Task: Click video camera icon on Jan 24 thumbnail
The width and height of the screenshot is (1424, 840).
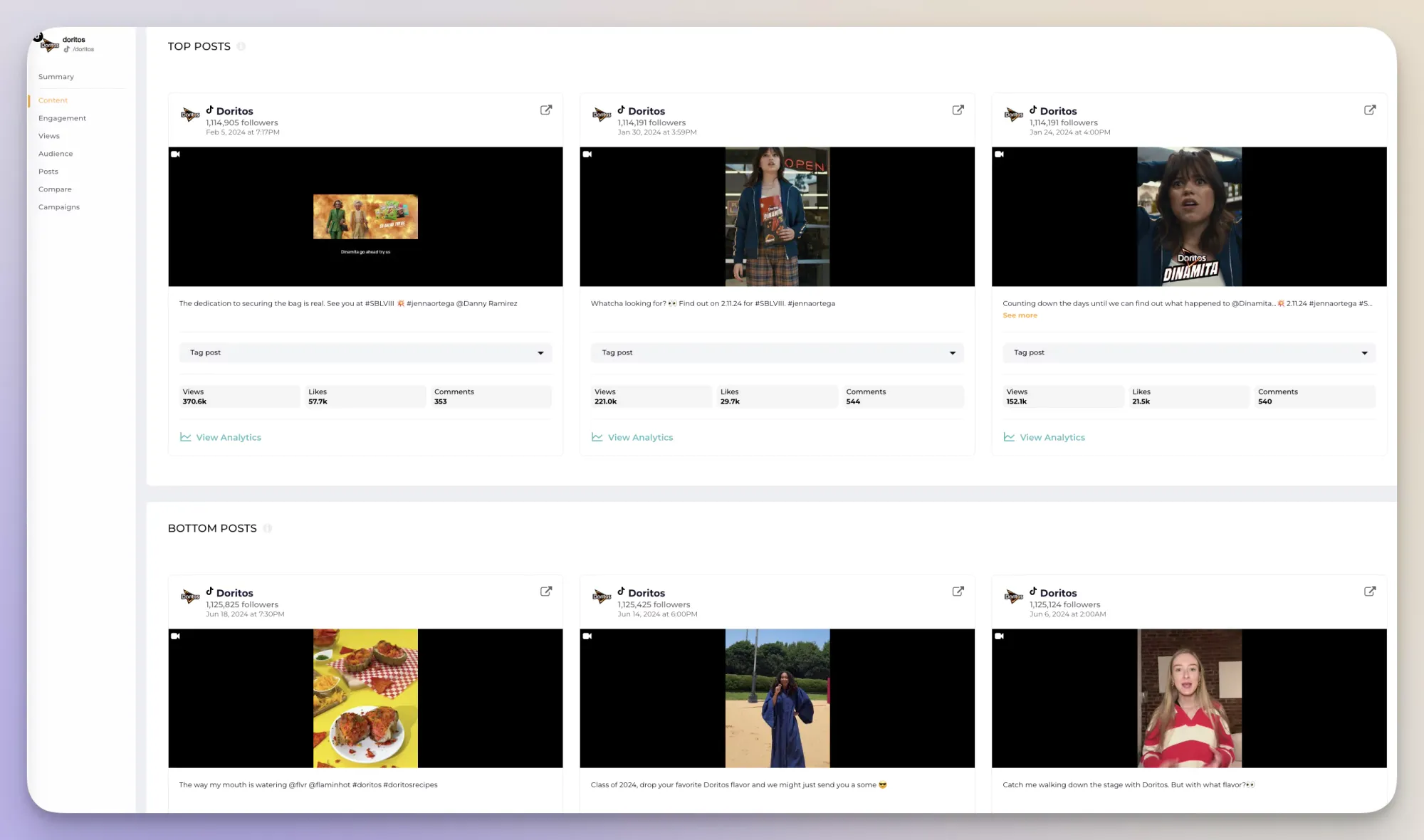Action: pos(1000,154)
